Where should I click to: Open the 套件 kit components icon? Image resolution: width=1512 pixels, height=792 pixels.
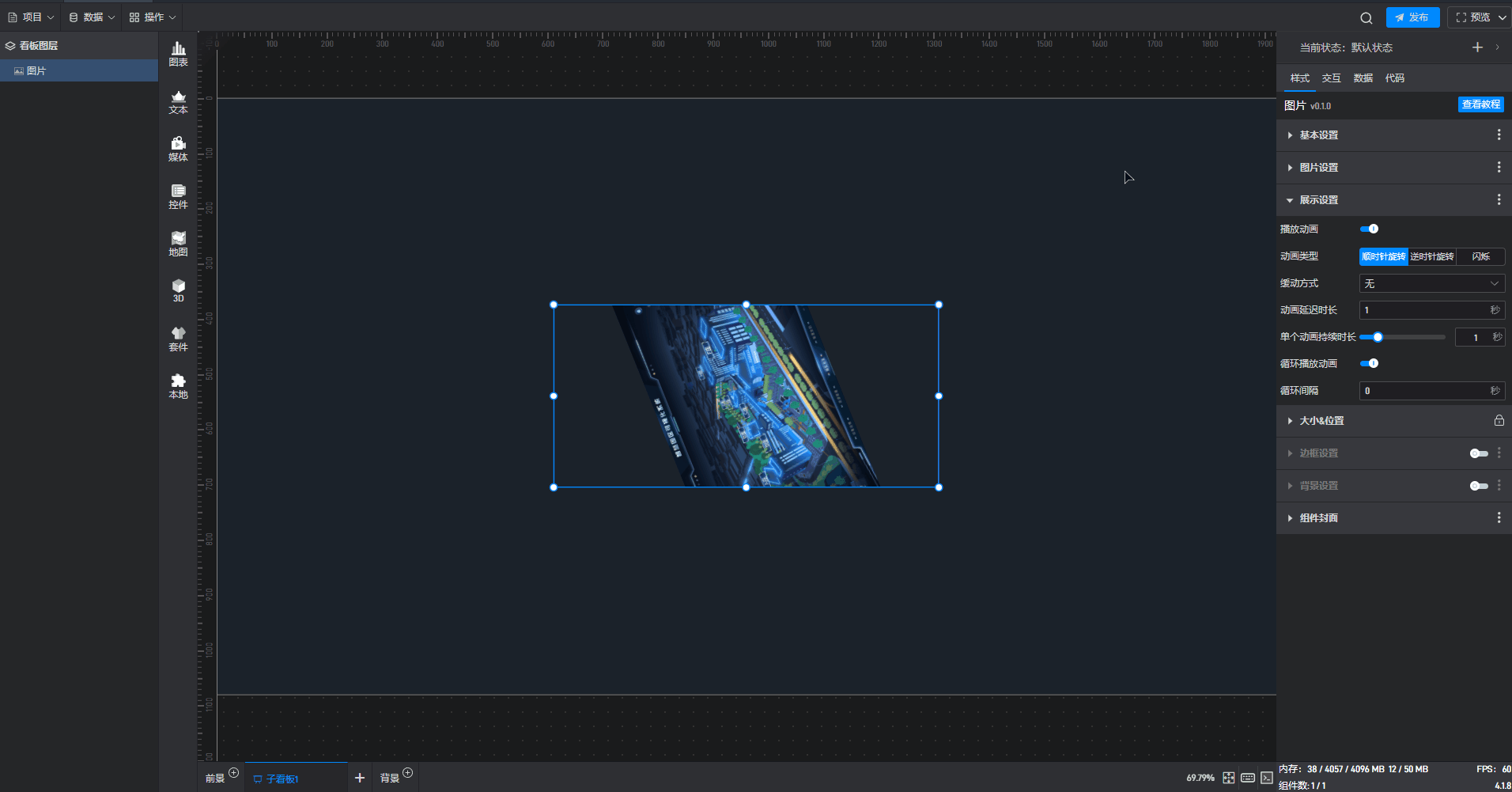click(x=178, y=339)
